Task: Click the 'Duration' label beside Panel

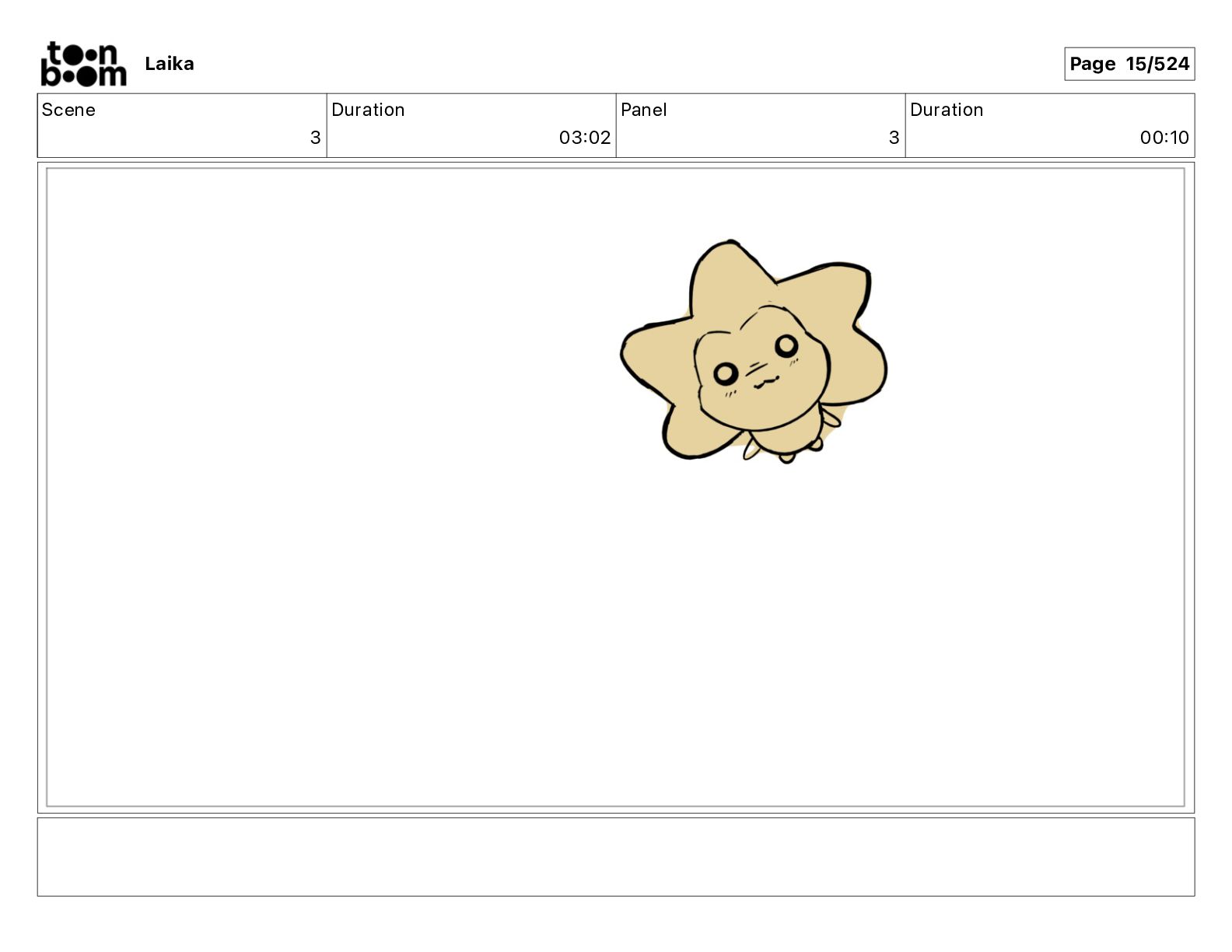Action: (947, 110)
